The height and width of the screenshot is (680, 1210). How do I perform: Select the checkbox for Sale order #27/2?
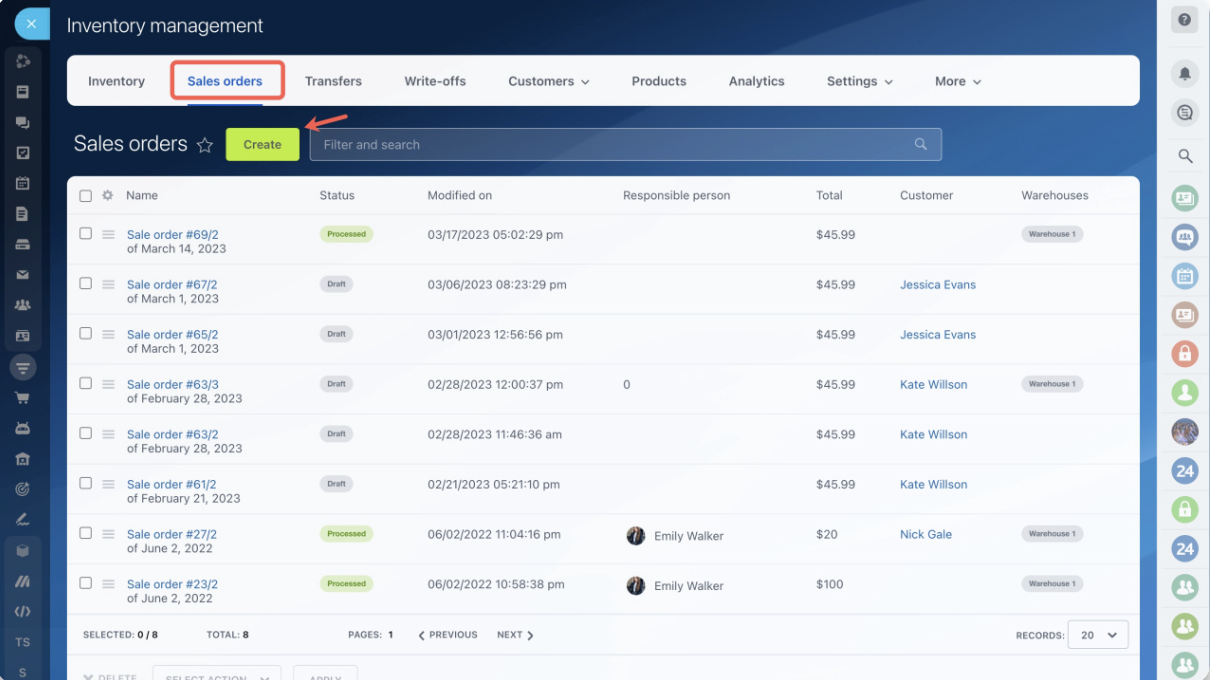point(86,534)
